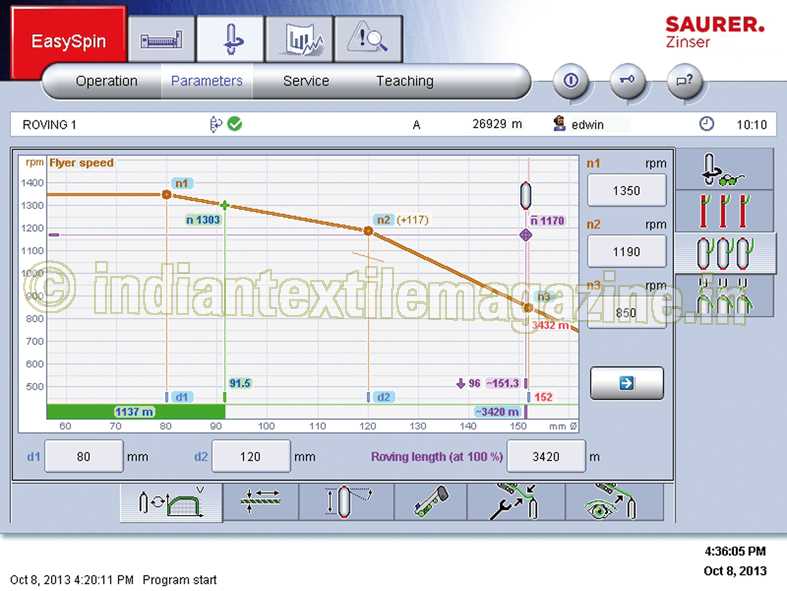The height and width of the screenshot is (591, 787).
Task: Click the ~3420 m length label
Action: (x=497, y=412)
